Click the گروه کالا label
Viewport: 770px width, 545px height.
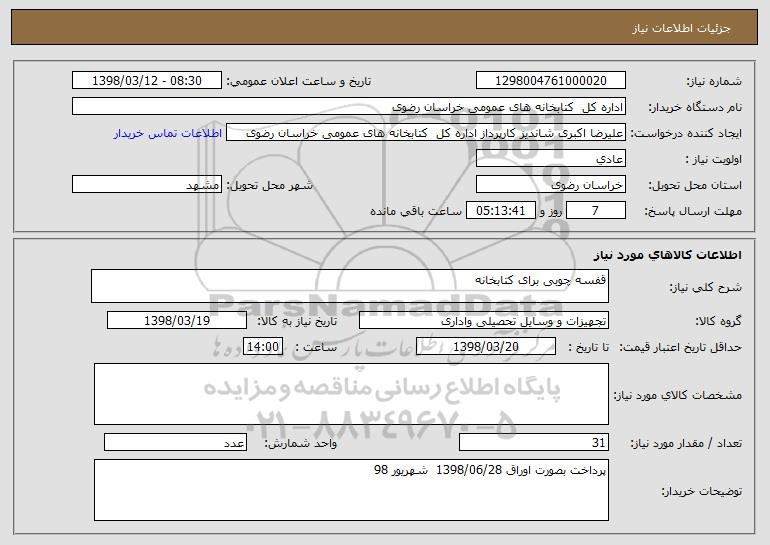[x=718, y=321]
